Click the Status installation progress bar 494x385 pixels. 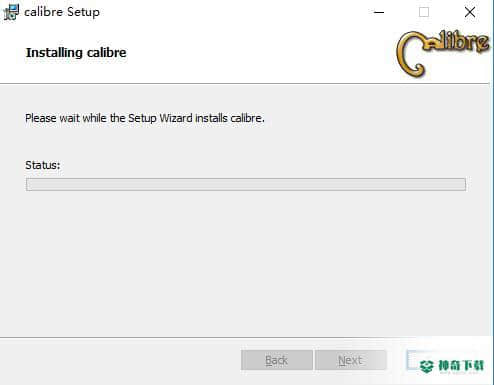(246, 184)
